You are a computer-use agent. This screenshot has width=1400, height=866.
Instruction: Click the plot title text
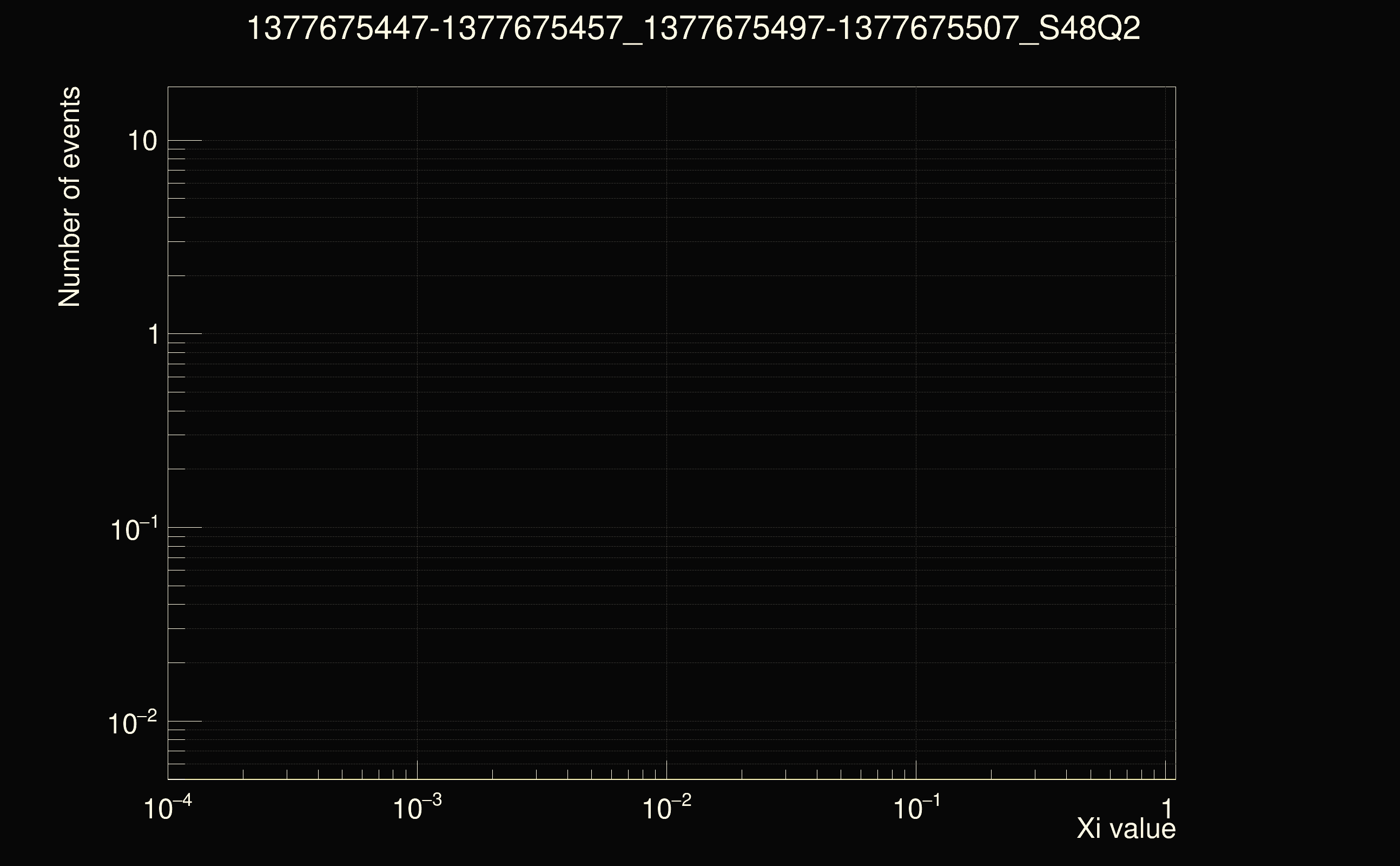pyautogui.click(x=693, y=29)
